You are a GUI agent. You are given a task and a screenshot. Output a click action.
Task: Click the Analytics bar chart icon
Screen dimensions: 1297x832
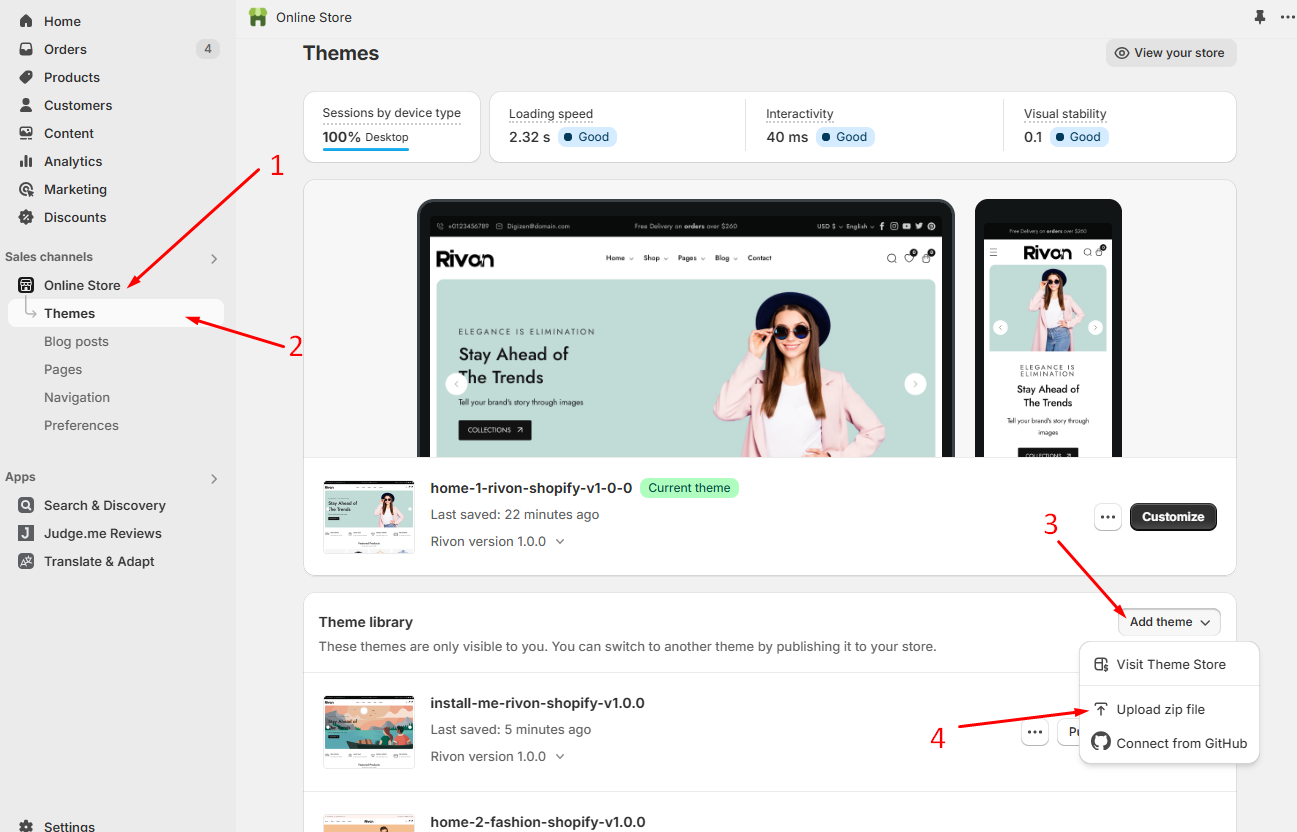pyautogui.click(x=26, y=161)
